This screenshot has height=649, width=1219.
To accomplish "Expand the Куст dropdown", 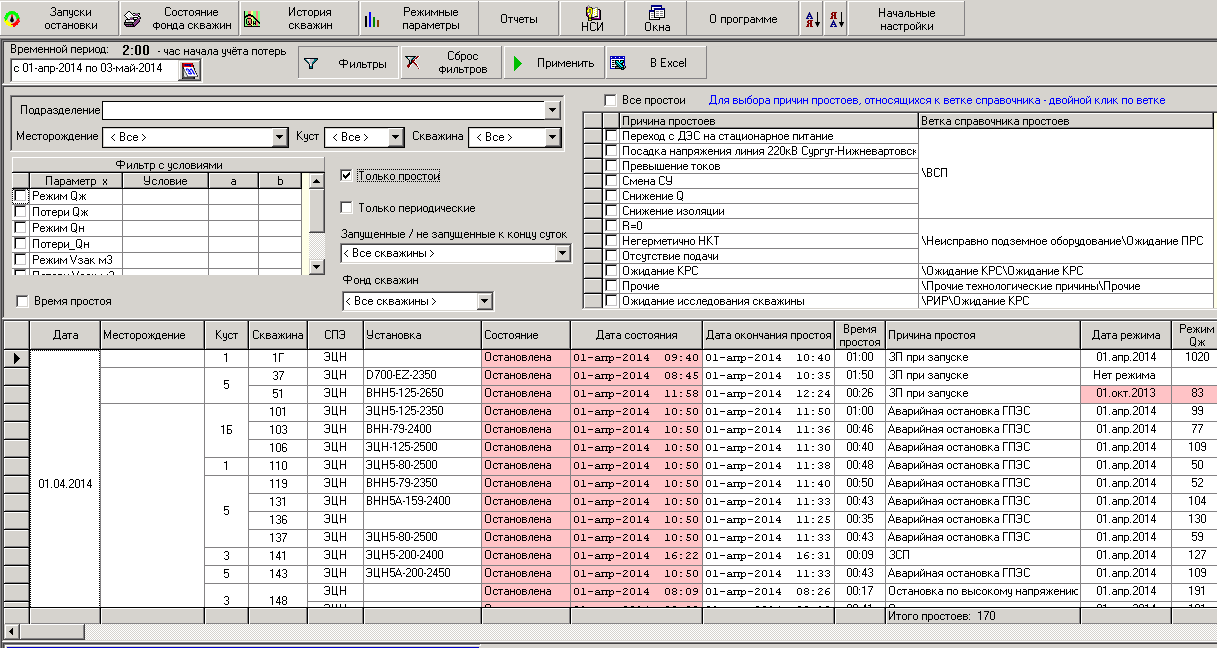I will coord(396,137).
